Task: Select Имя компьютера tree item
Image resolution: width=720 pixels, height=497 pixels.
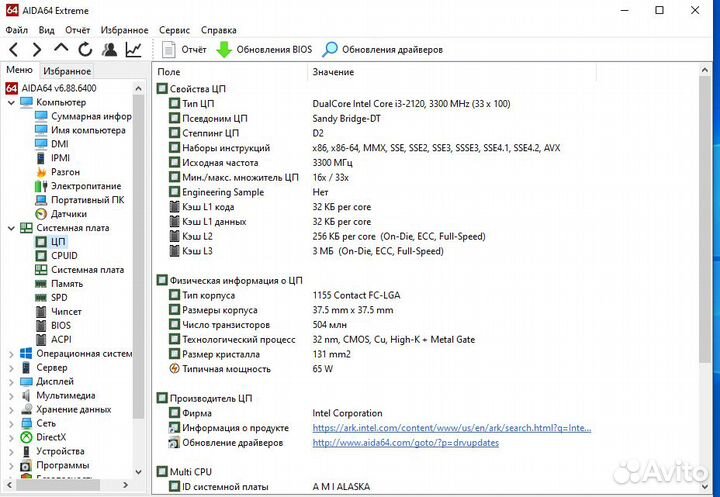Action: tap(80, 130)
